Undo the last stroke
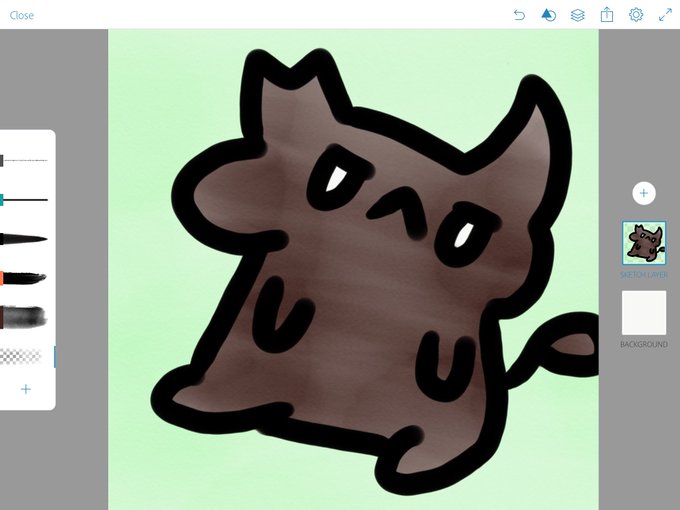The height and width of the screenshot is (510, 680). 519,15
